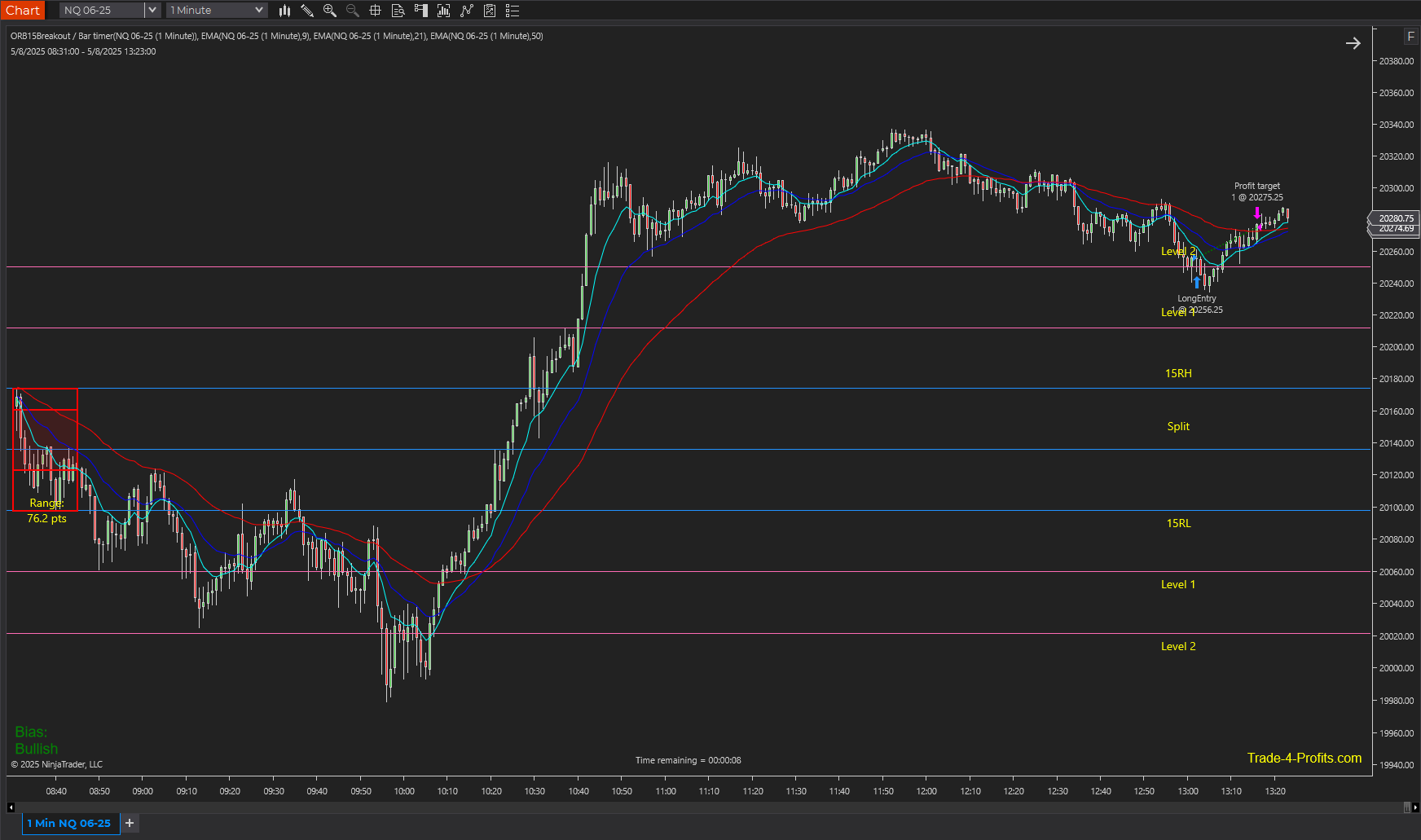Click the horizontal scrollbar right arrow
This screenshot has width=1421, height=840.
pyautogui.click(x=1415, y=807)
